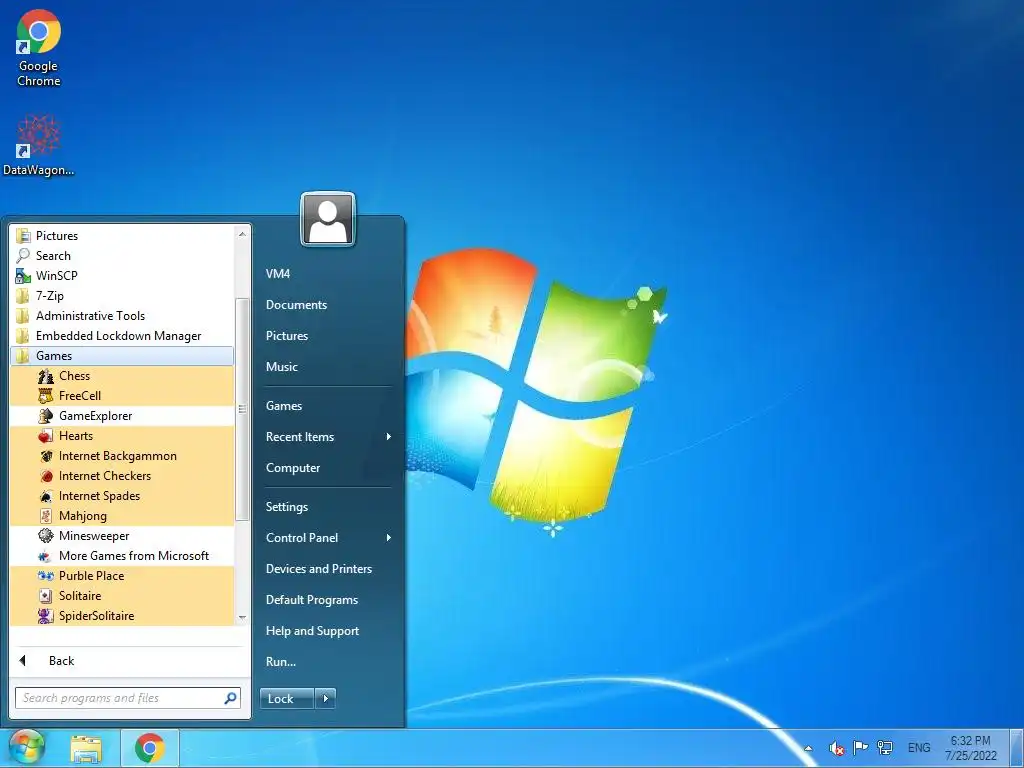This screenshot has height=768, width=1024.
Task: Open Games in the right pane
Action: (283, 406)
